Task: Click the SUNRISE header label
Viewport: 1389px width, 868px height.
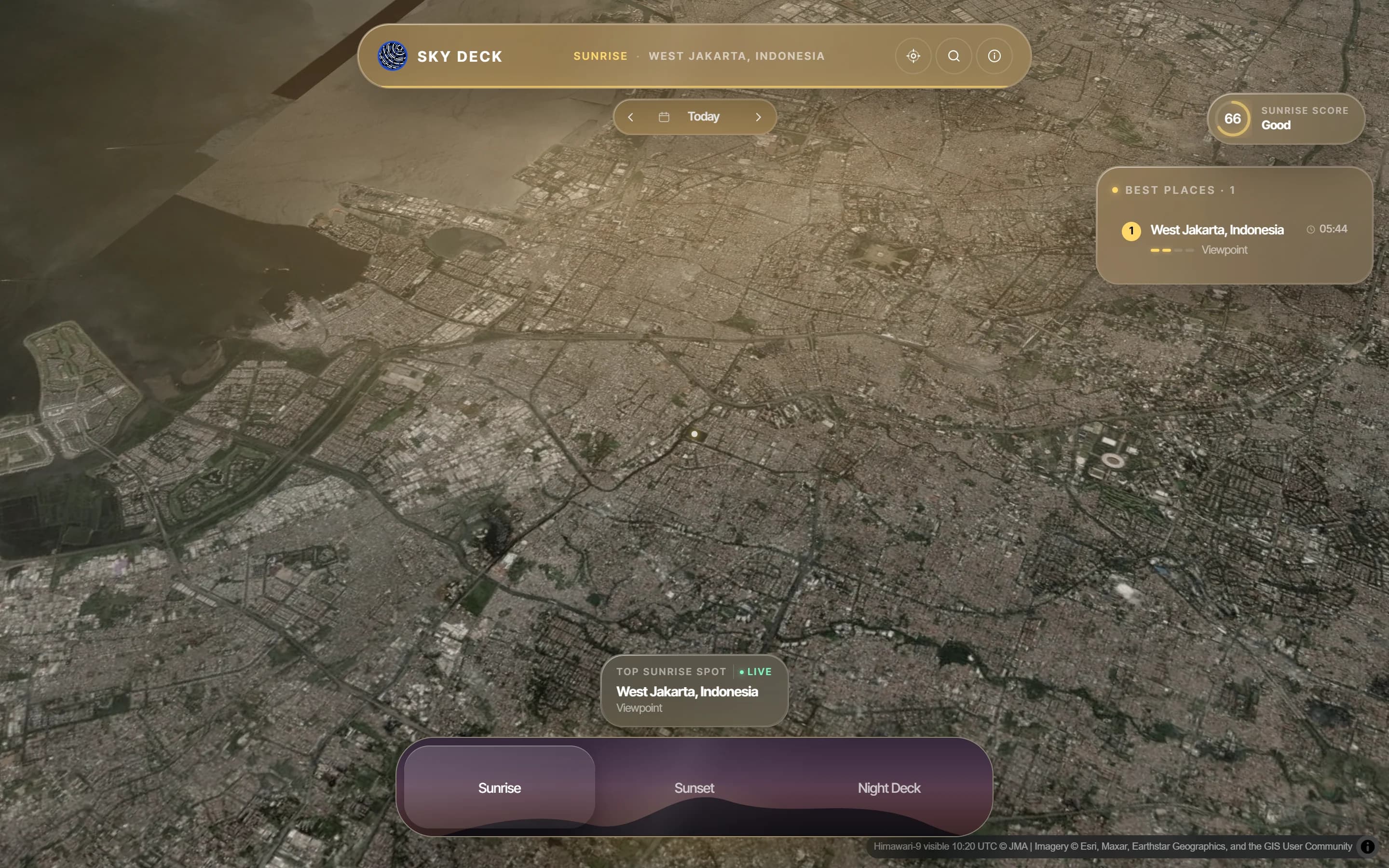Action: (x=600, y=56)
